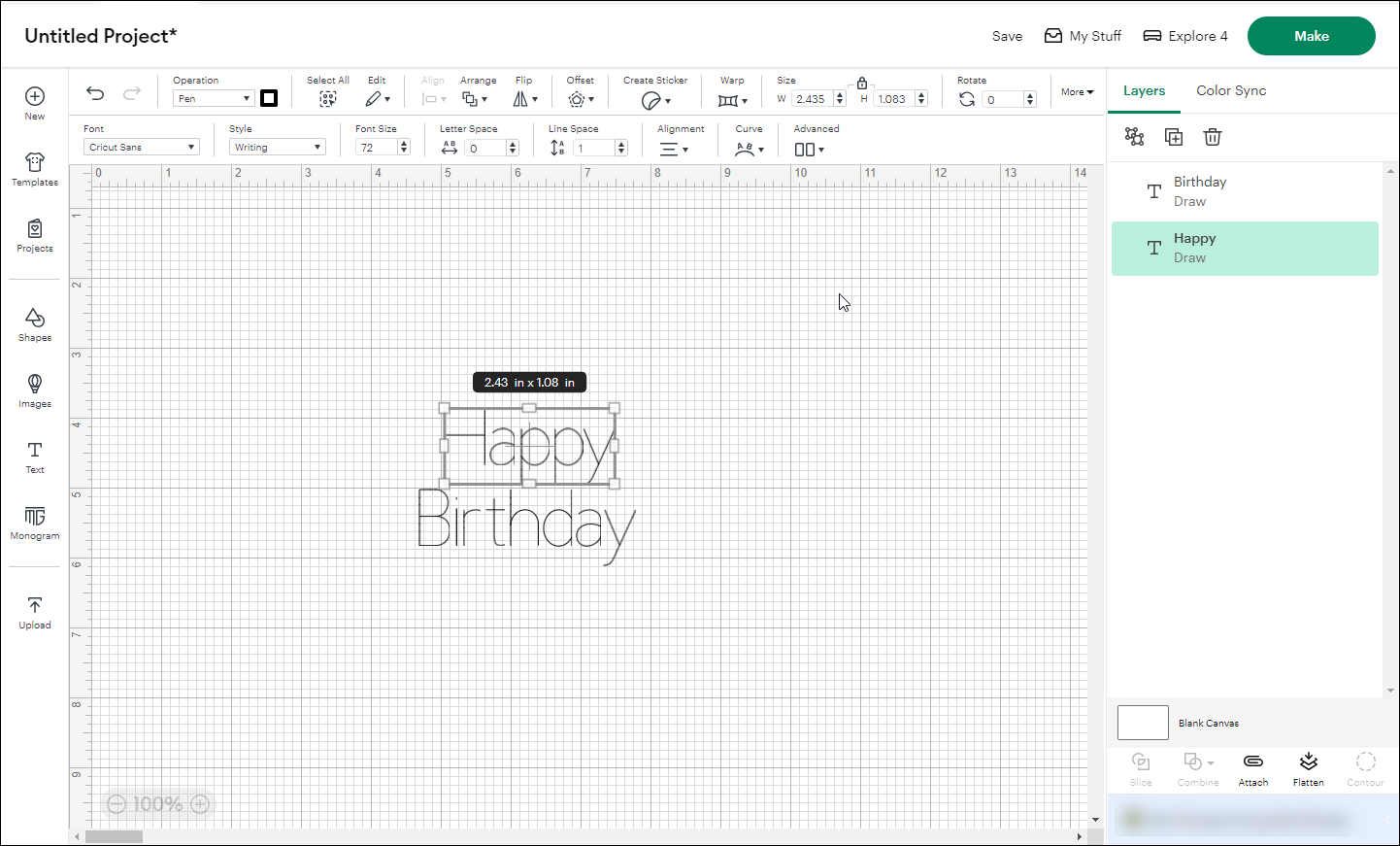
Task: Open the Offset tool
Action: coord(580,99)
